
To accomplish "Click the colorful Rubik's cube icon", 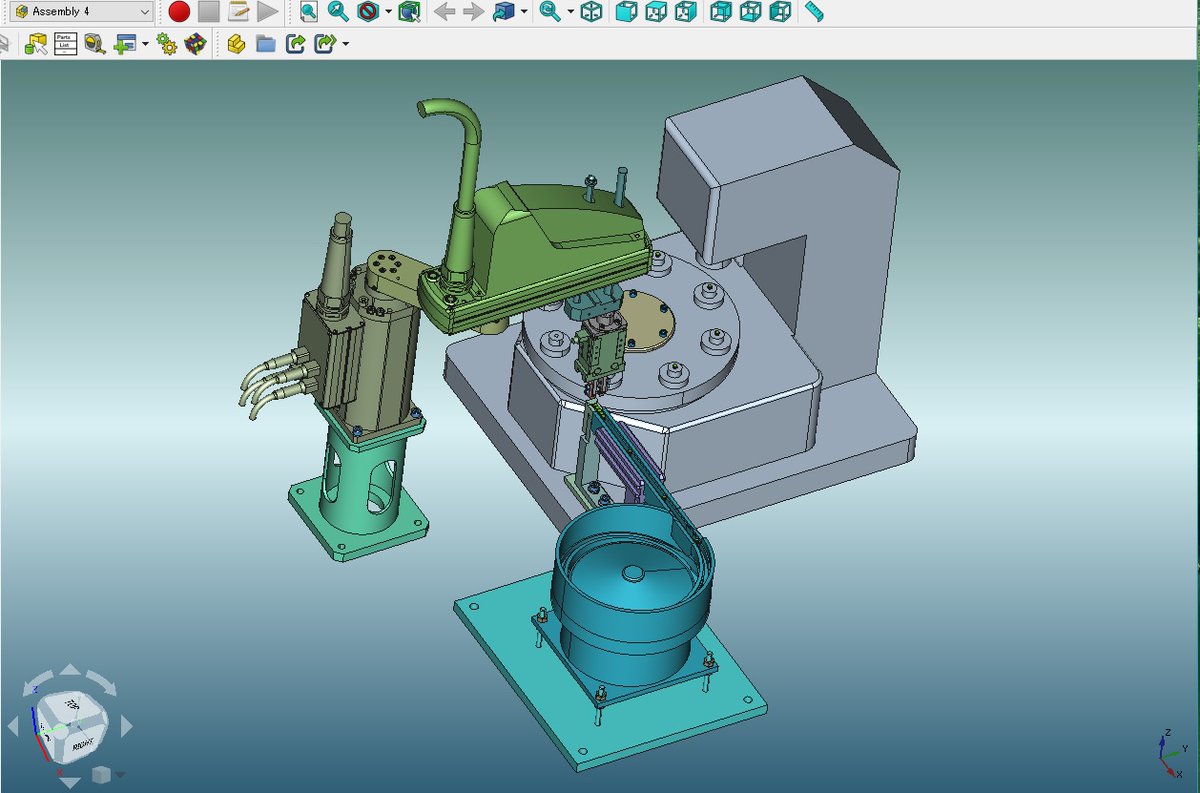I will click(196, 44).
